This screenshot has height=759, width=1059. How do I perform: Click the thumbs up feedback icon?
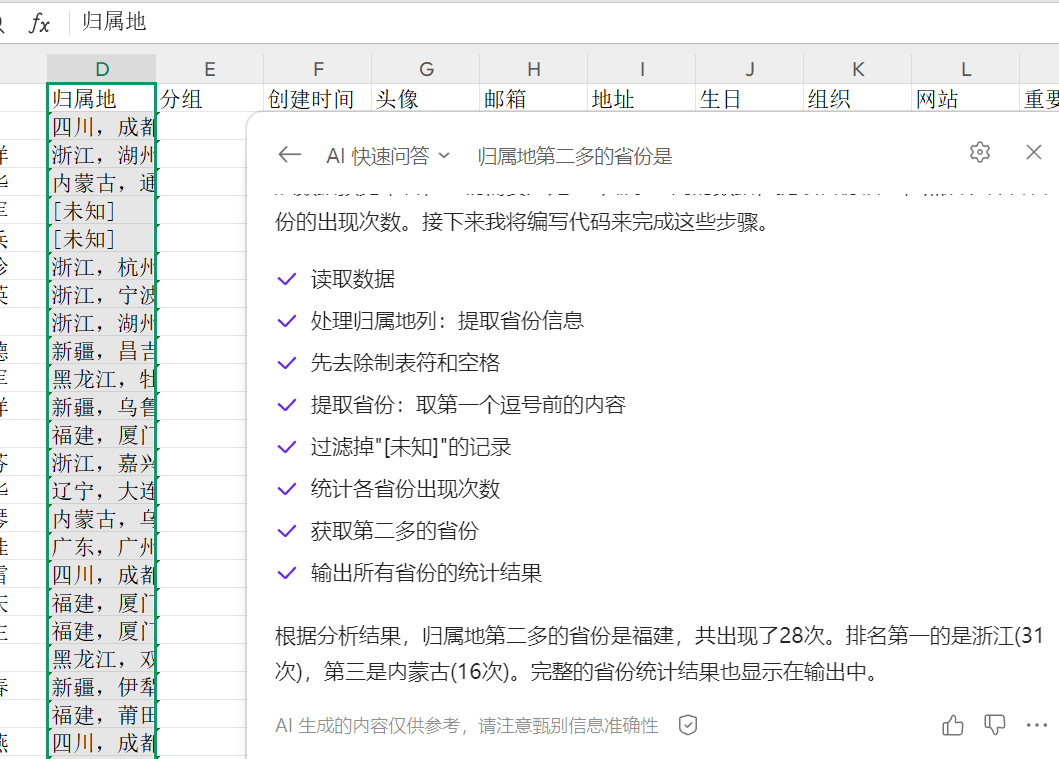(953, 725)
